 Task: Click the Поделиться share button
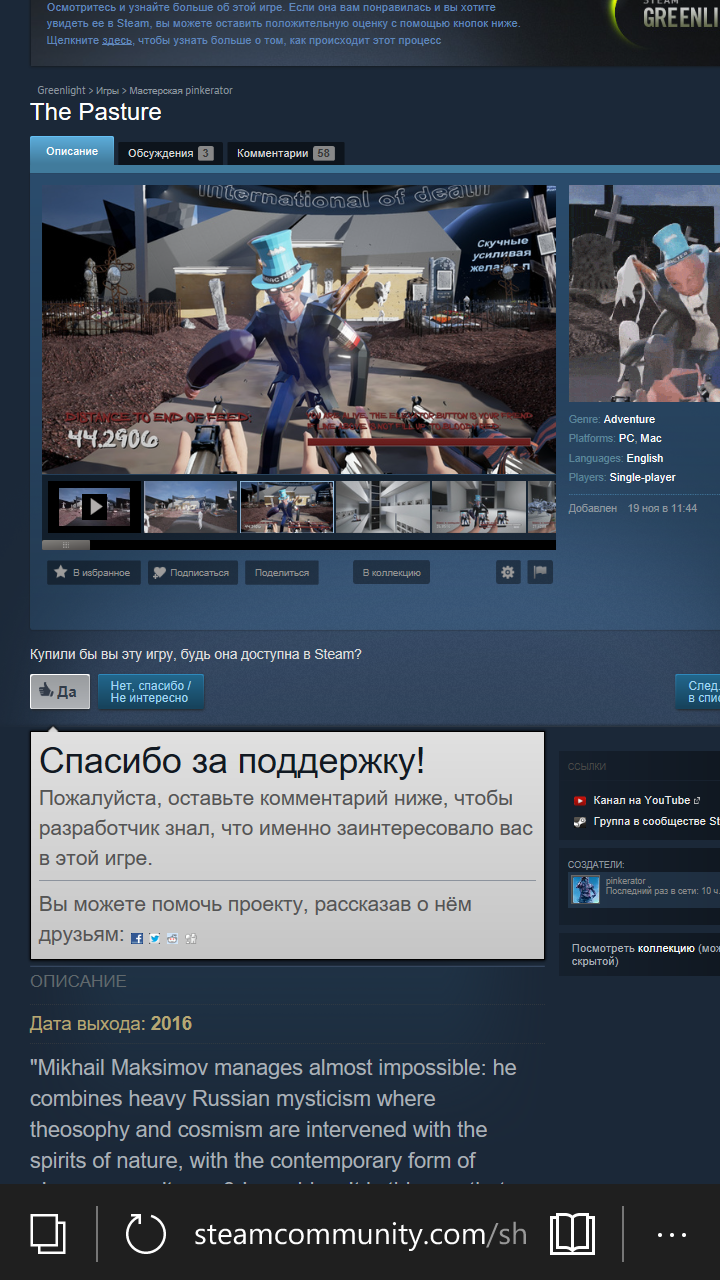pos(282,572)
